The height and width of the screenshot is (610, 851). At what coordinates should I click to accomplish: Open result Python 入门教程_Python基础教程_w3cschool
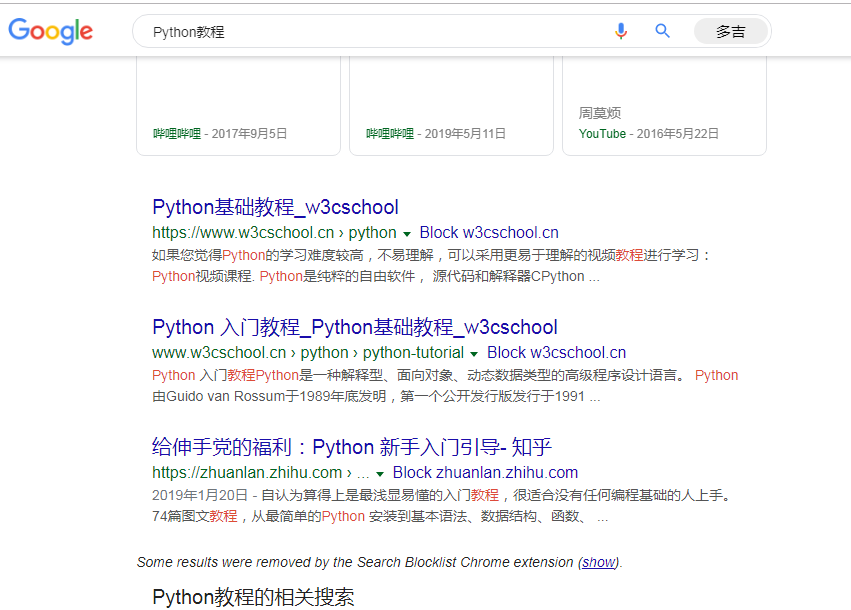pos(354,327)
